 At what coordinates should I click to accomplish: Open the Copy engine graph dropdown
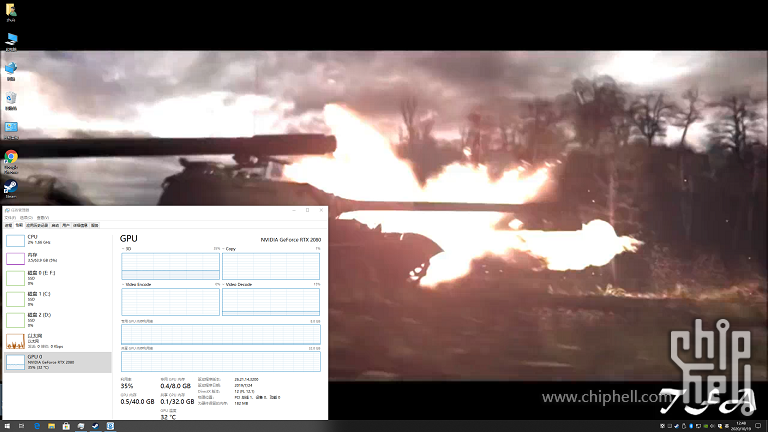[x=229, y=249]
